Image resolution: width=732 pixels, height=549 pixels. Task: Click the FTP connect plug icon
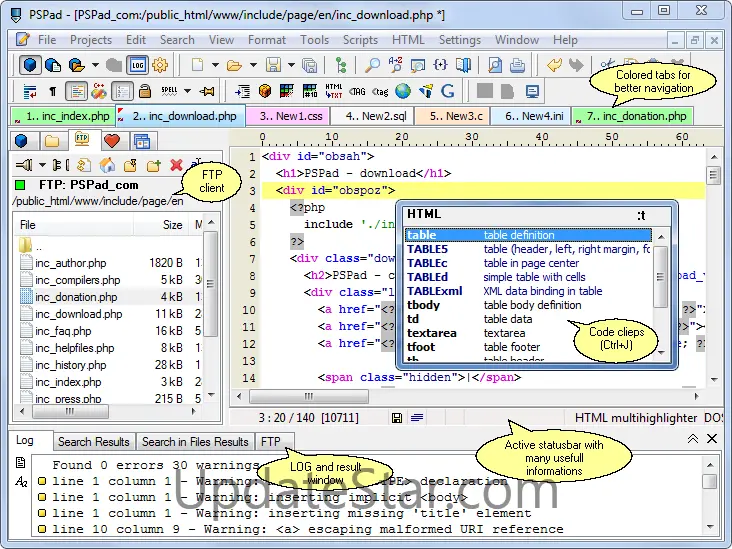pyautogui.click(x=24, y=165)
